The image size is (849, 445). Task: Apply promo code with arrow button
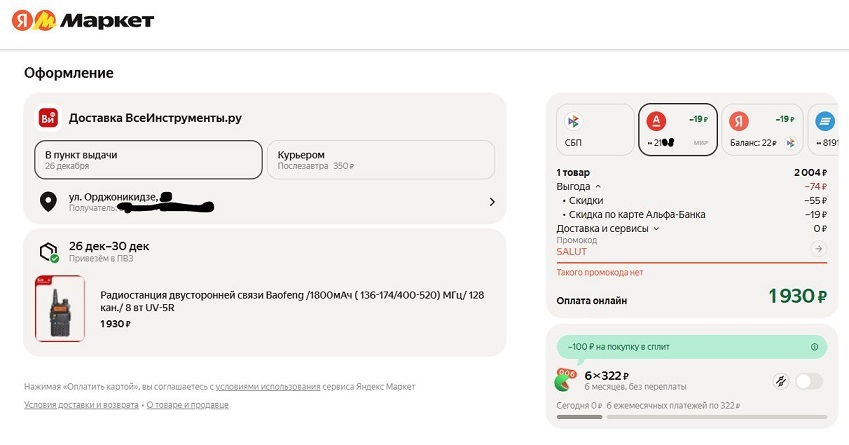pos(819,248)
